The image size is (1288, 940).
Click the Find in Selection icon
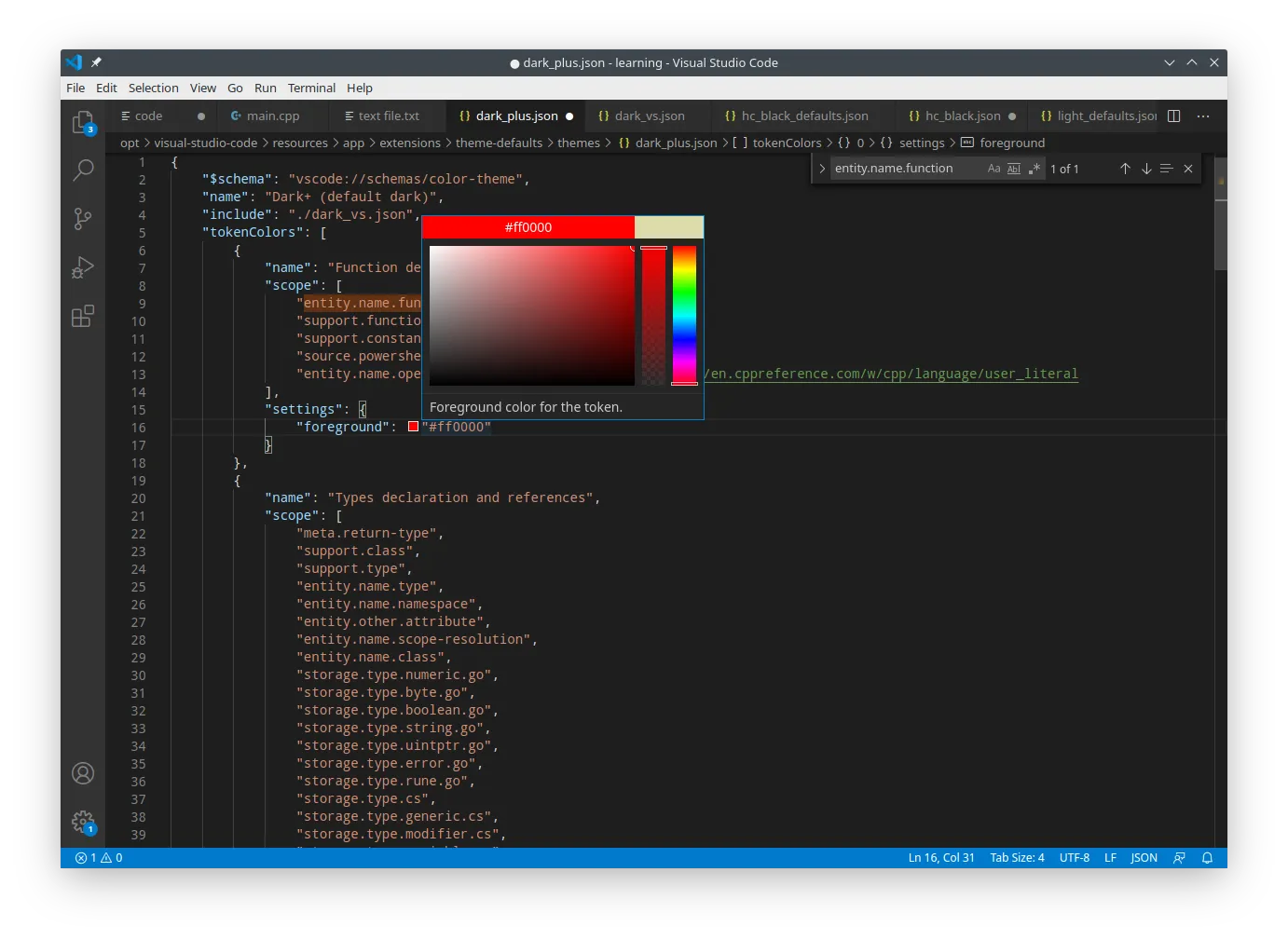[1167, 169]
